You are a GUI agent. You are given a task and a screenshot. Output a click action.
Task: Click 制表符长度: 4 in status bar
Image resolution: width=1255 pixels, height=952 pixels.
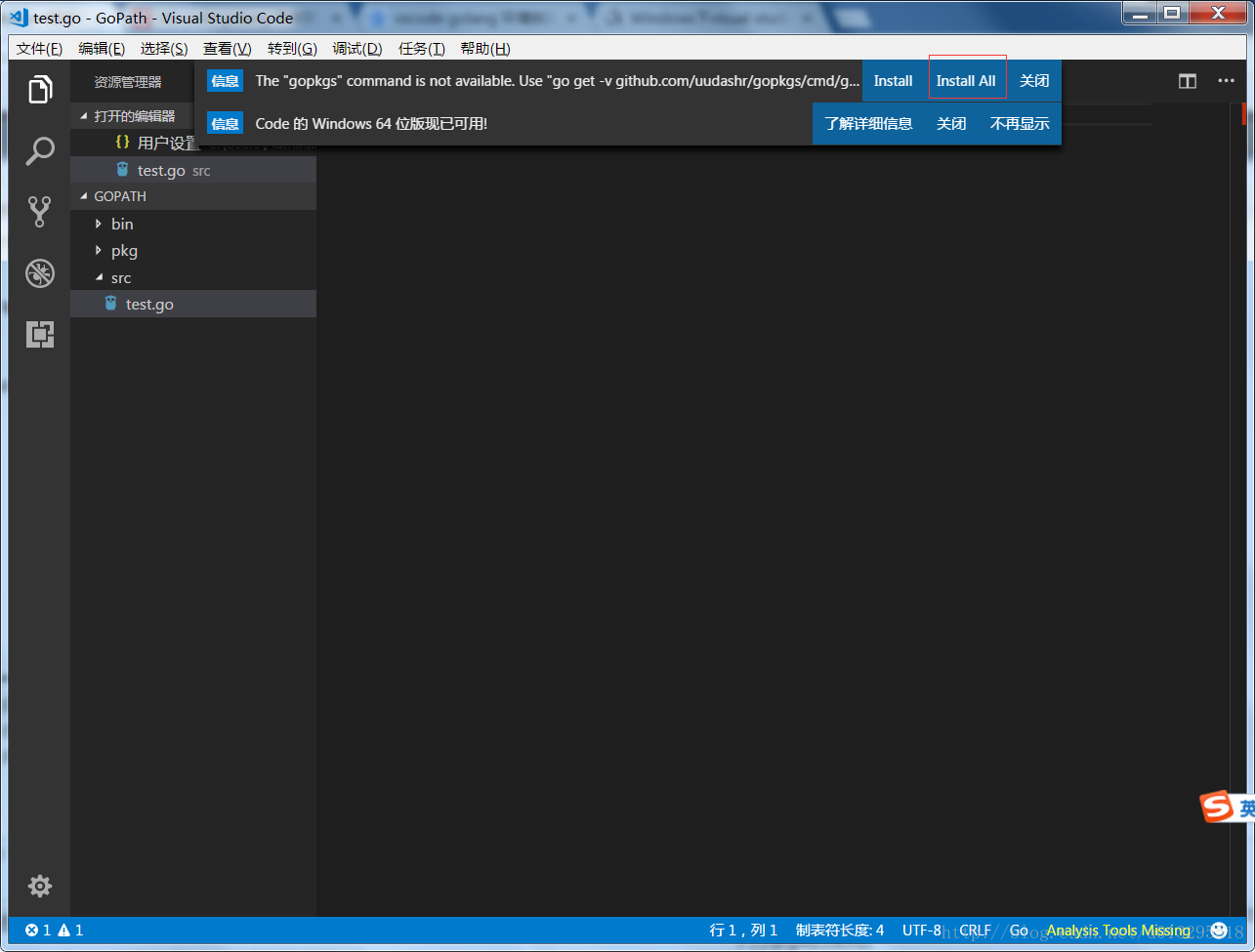click(x=840, y=931)
